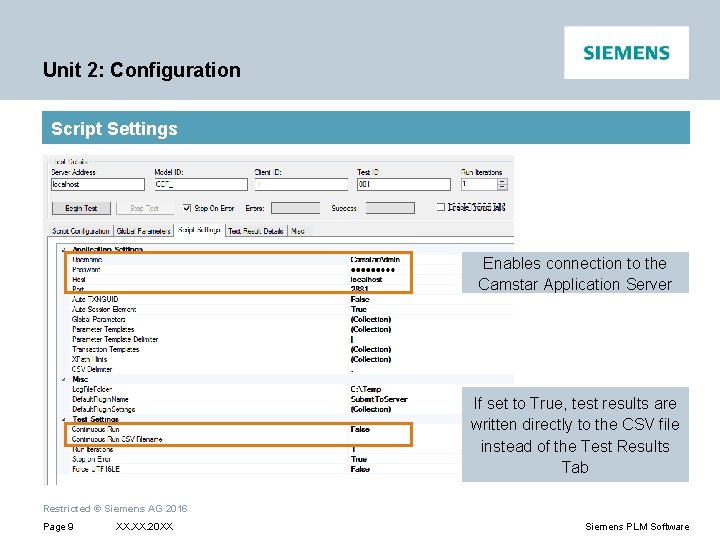720x540 pixels.
Task: Click the Errors count field
Action: (295, 208)
